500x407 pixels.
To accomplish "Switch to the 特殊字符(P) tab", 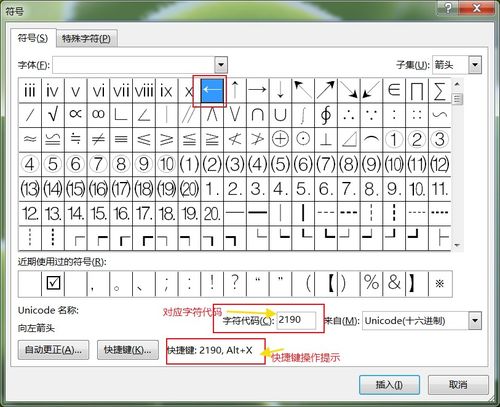I will [86, 39].
